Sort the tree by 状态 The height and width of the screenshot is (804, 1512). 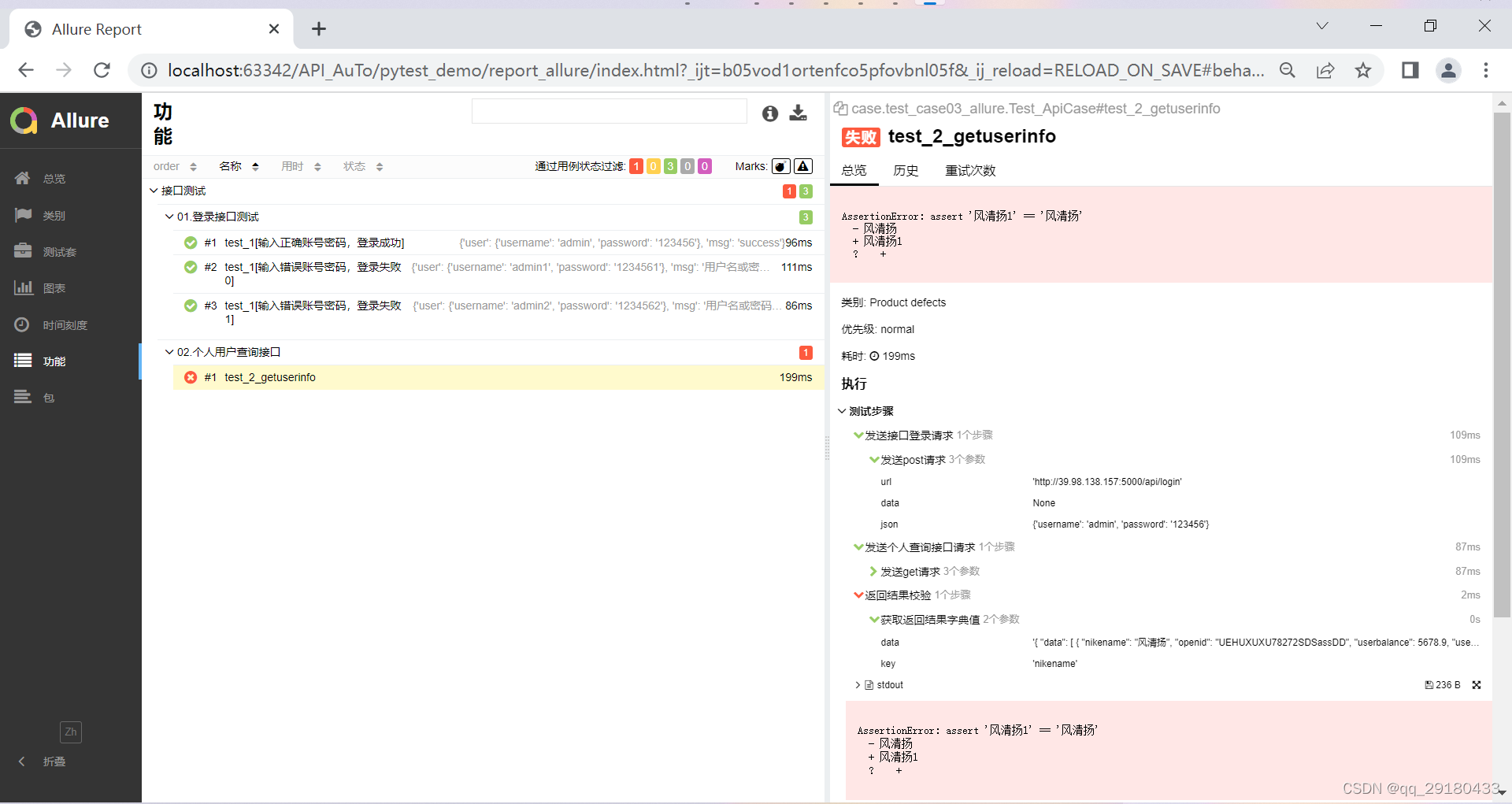(363, 166)
